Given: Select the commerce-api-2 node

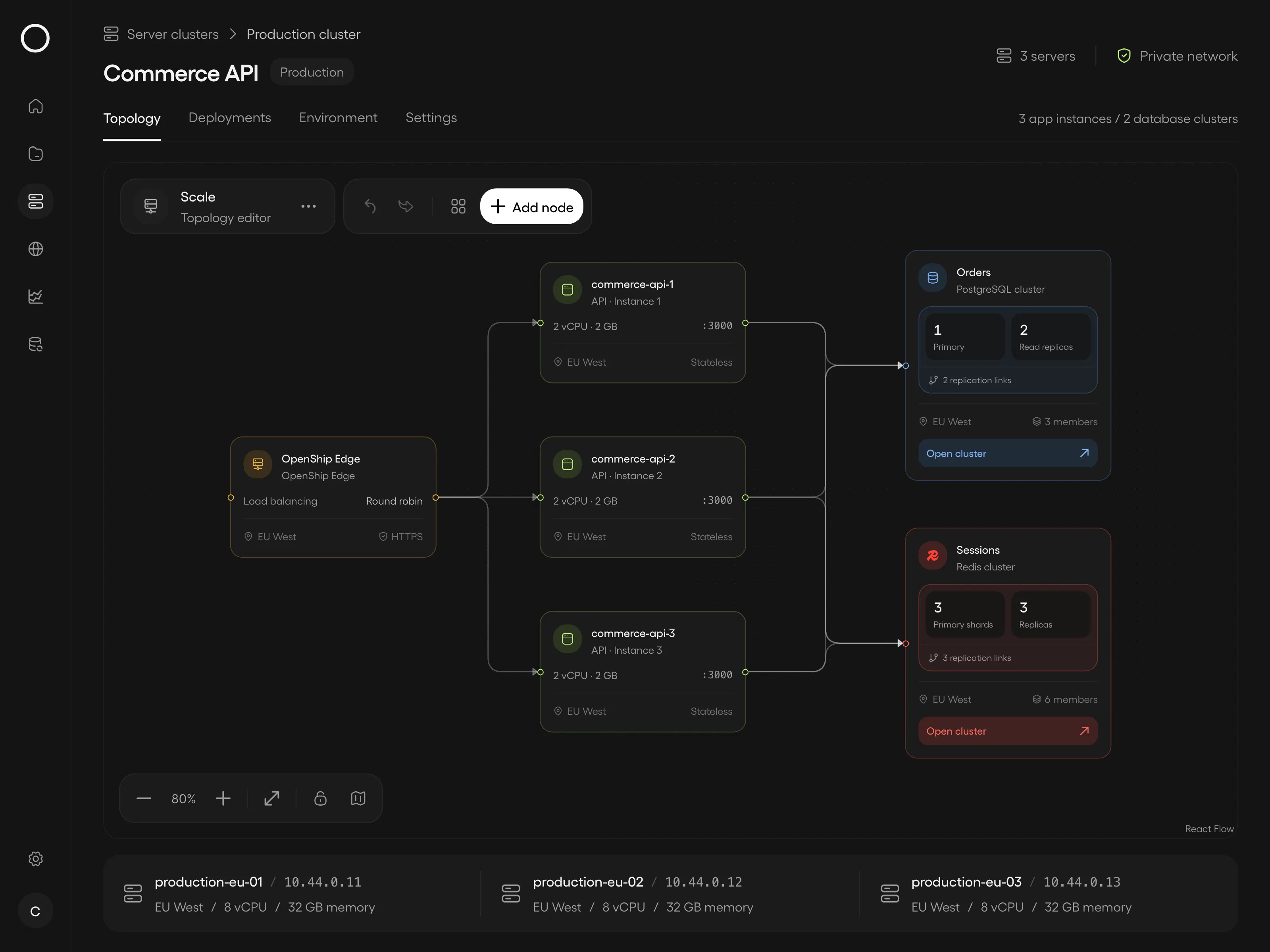Looking at the screenshot, I should 643,497.
